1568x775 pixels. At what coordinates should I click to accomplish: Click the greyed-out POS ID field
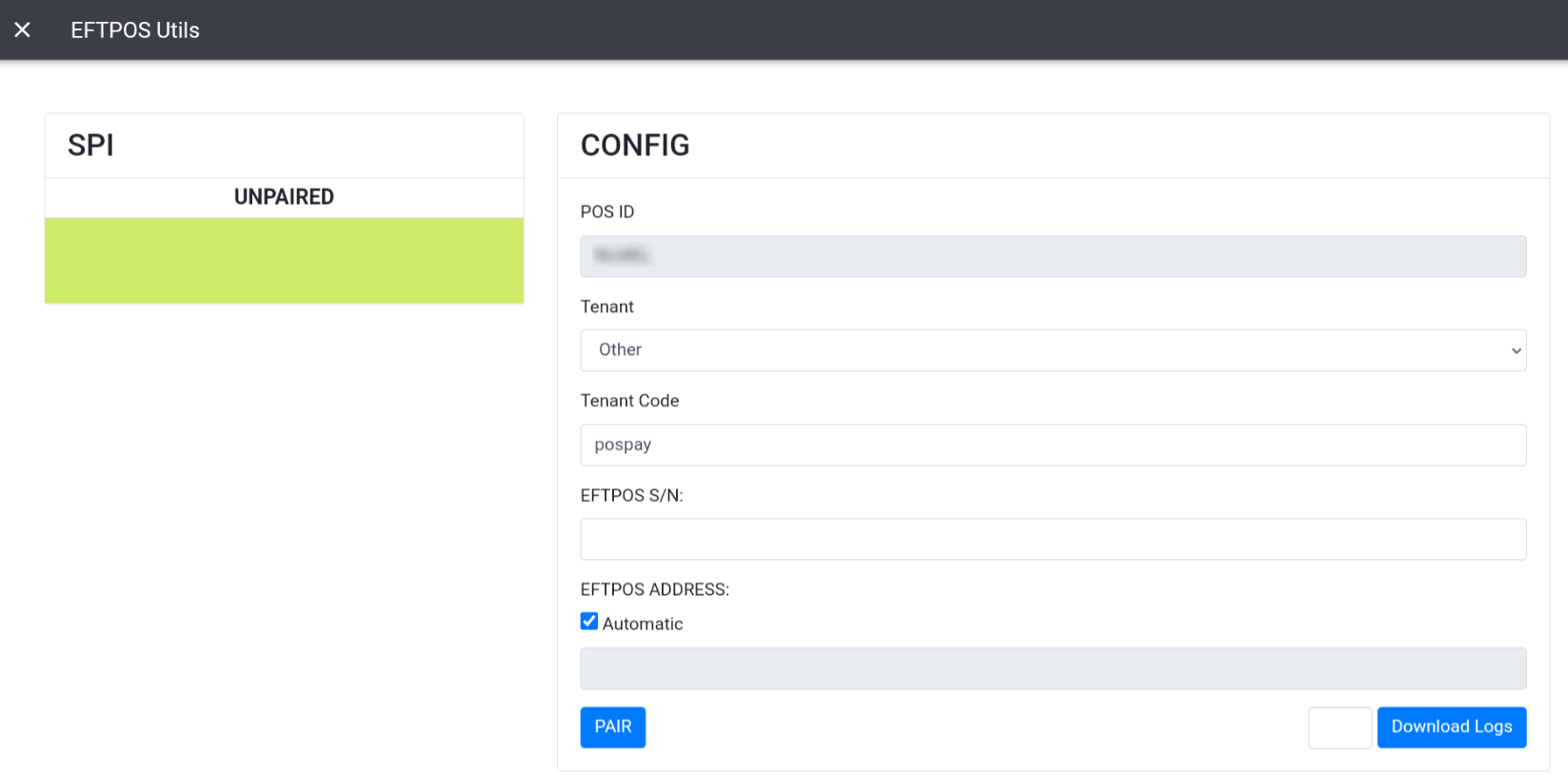1053,256
